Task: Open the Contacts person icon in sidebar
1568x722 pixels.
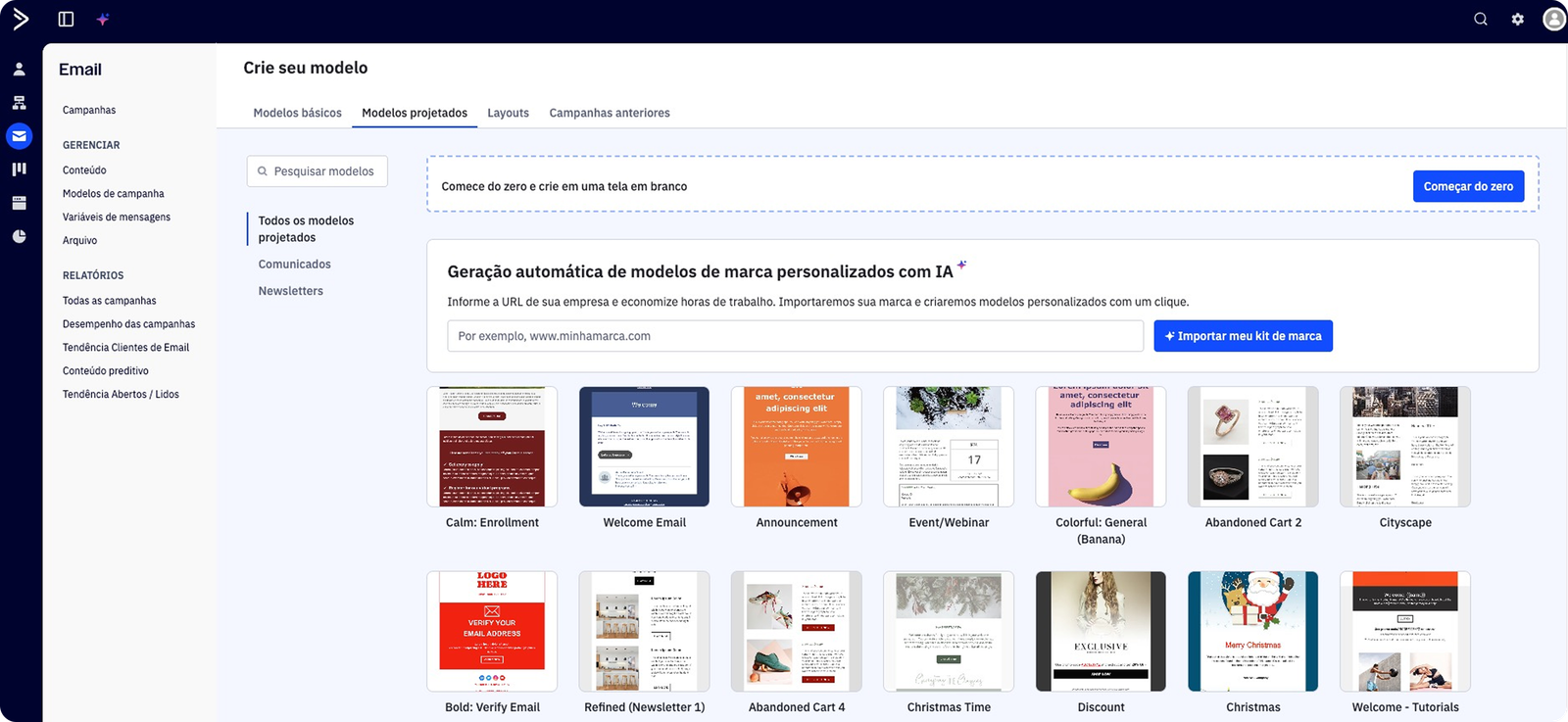Action: click(19, 70)
